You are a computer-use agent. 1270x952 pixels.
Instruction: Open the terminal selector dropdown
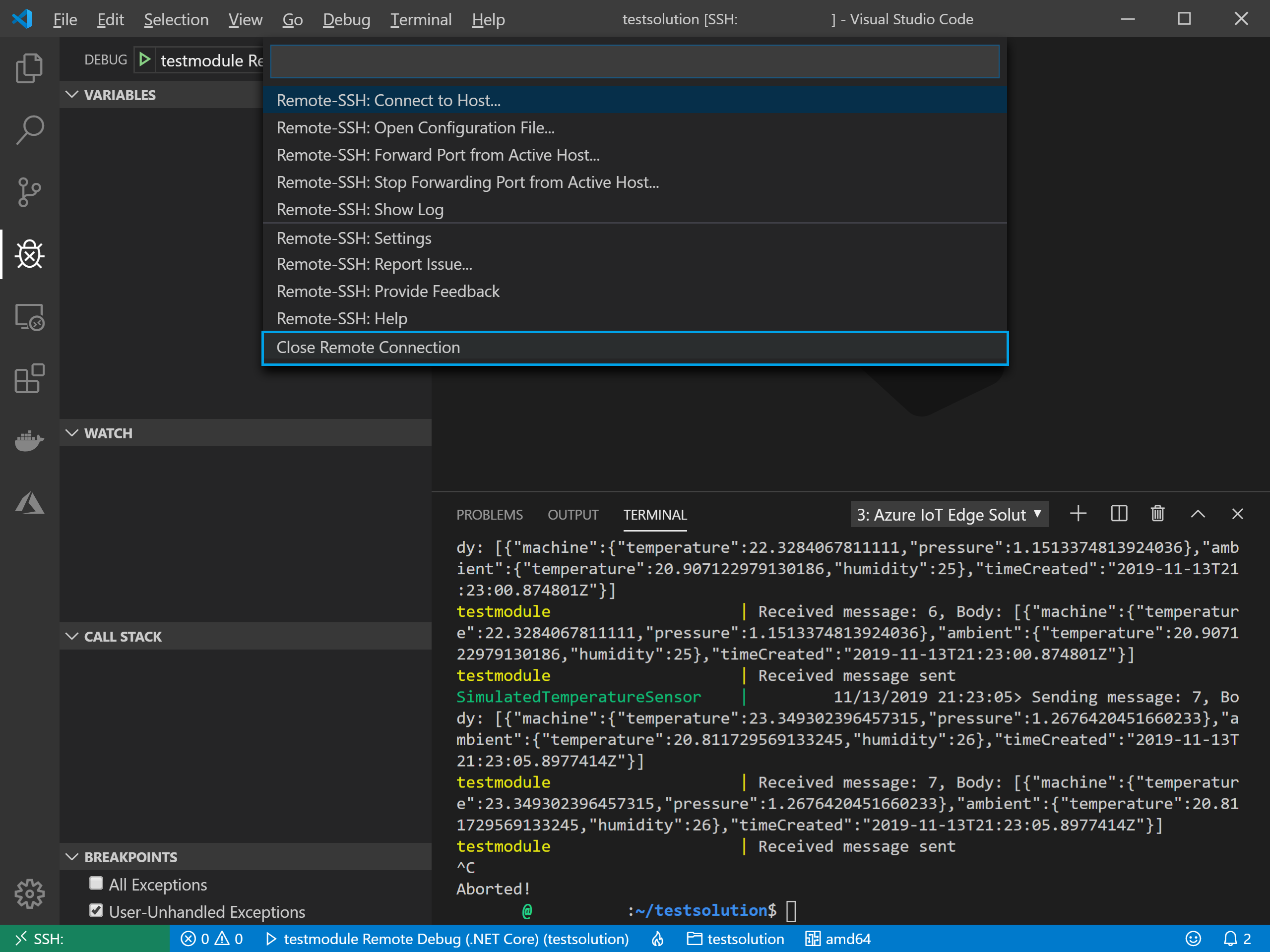[x=949, y=514]
